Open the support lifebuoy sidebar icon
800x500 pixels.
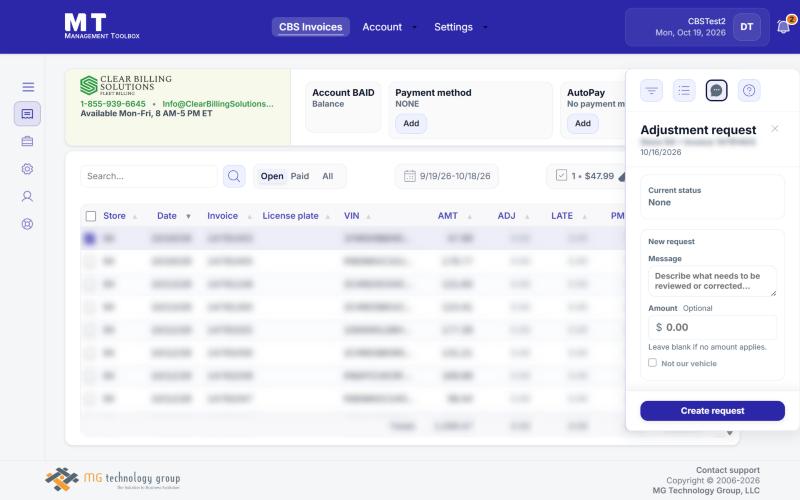(28, 224)
